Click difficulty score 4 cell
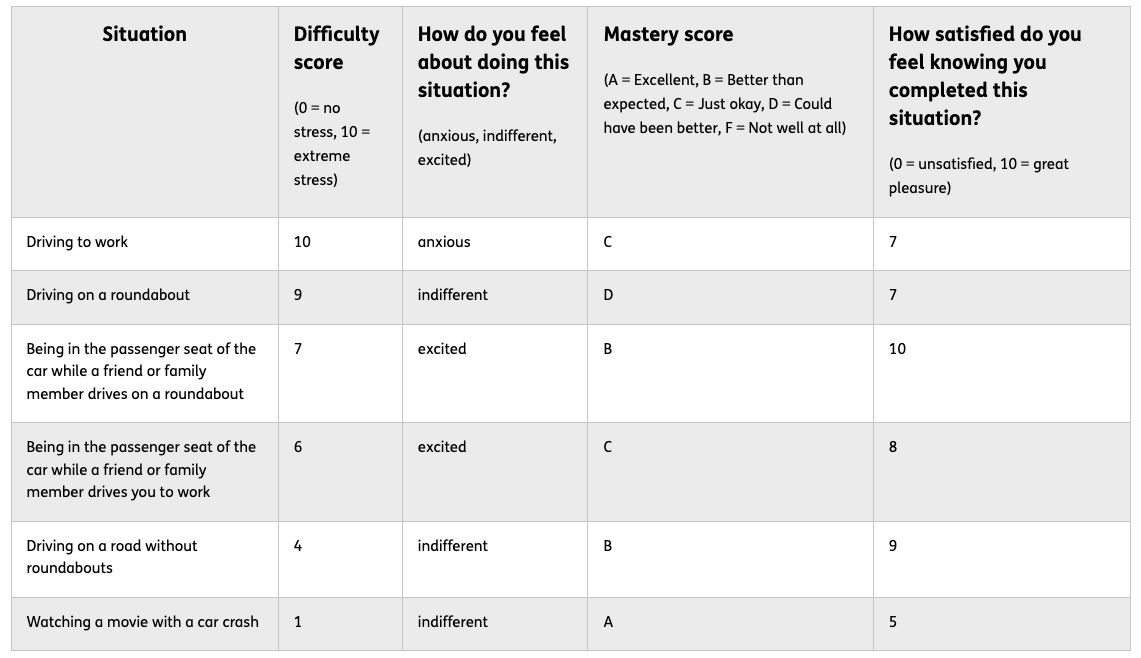This screenshot has width=1141, height=658. click(x=341, y=560)
